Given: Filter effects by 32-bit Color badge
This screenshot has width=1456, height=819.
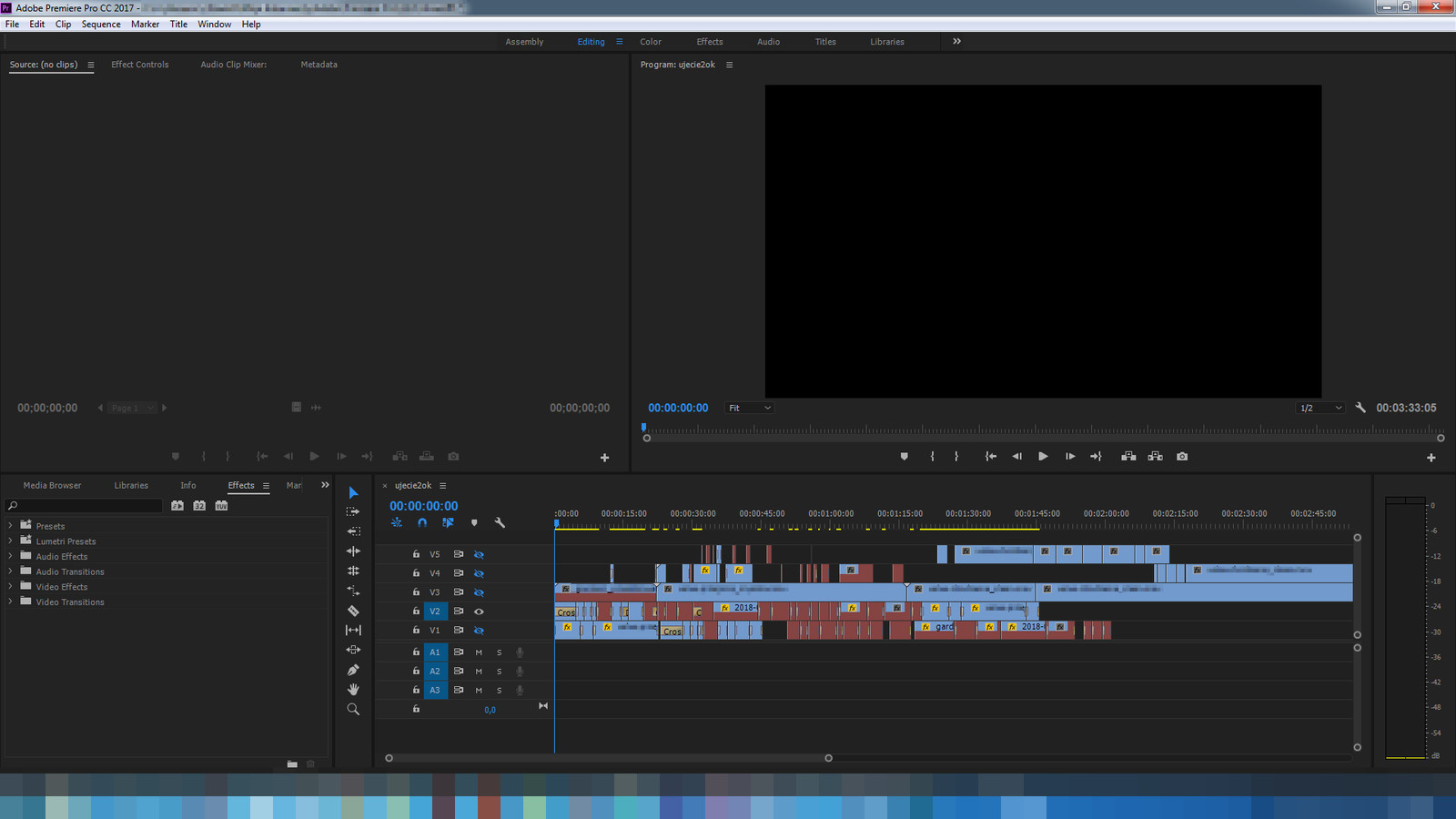Looking at the screenshot, I should 199,506.
